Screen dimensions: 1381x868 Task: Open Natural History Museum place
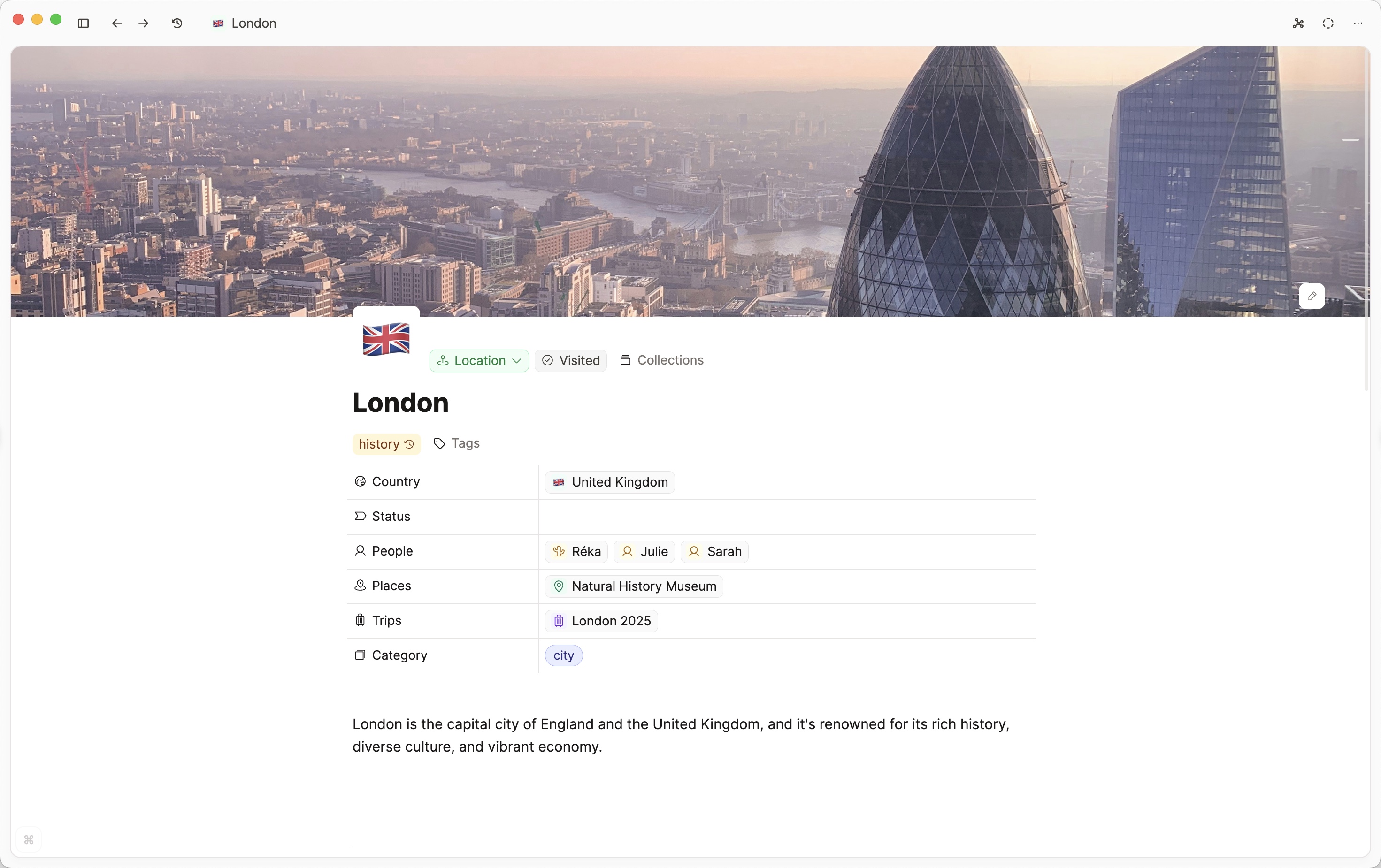tap(634, 586)
